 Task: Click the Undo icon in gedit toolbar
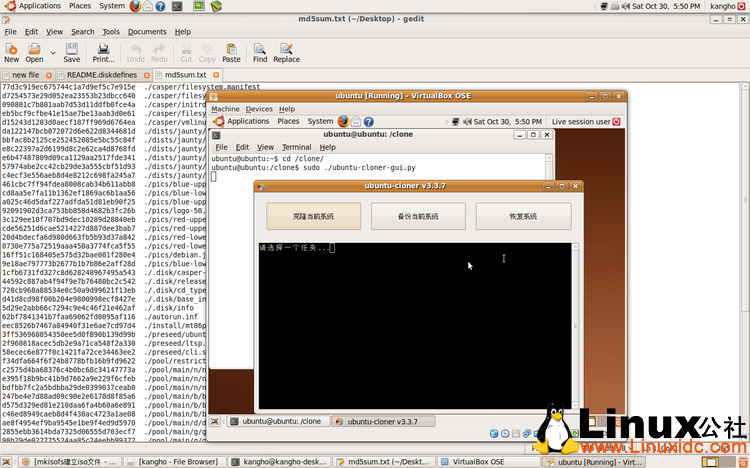click(x=136, y=53)
